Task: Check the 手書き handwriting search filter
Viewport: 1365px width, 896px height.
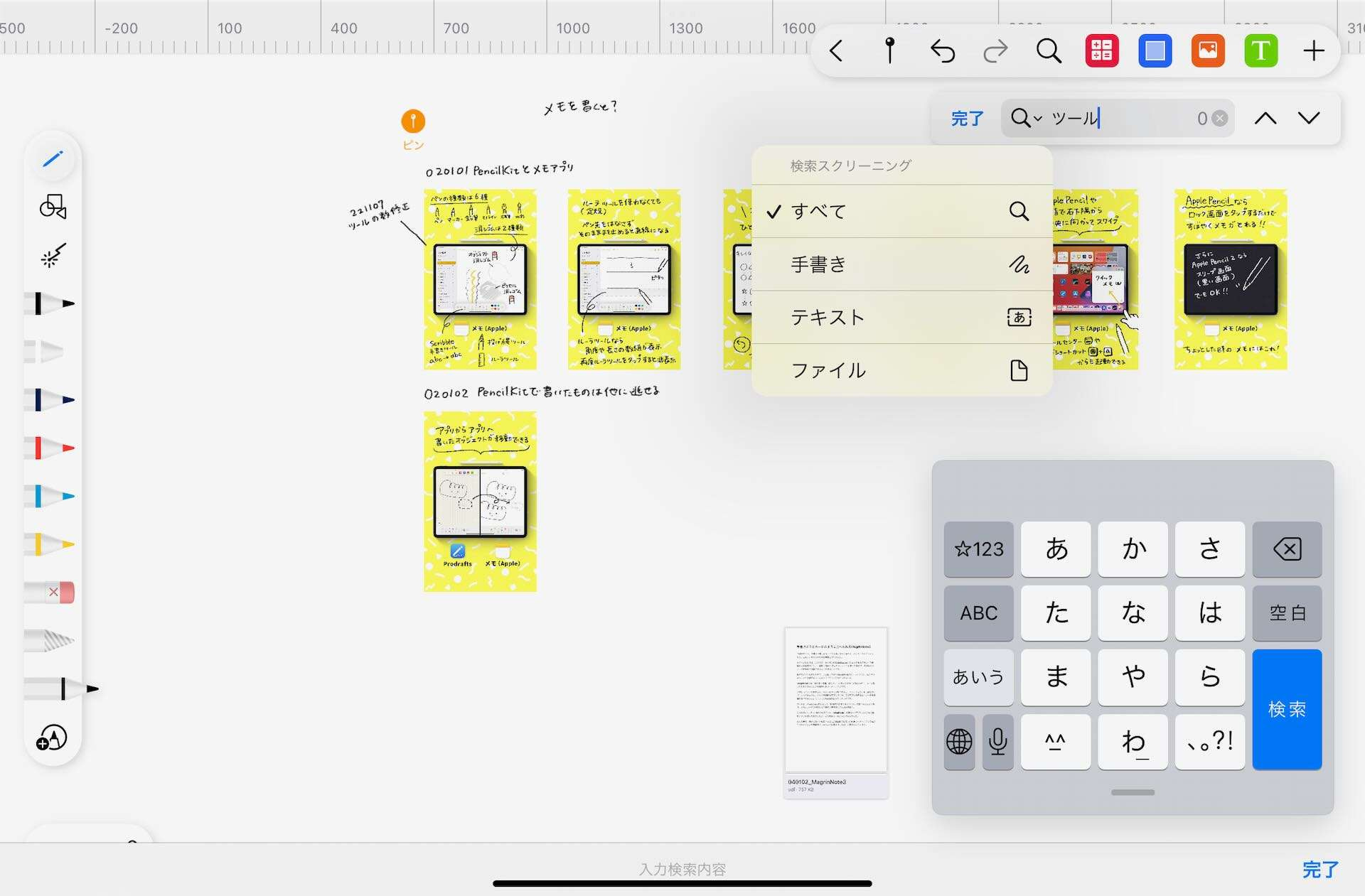Action: pos(819,264)
